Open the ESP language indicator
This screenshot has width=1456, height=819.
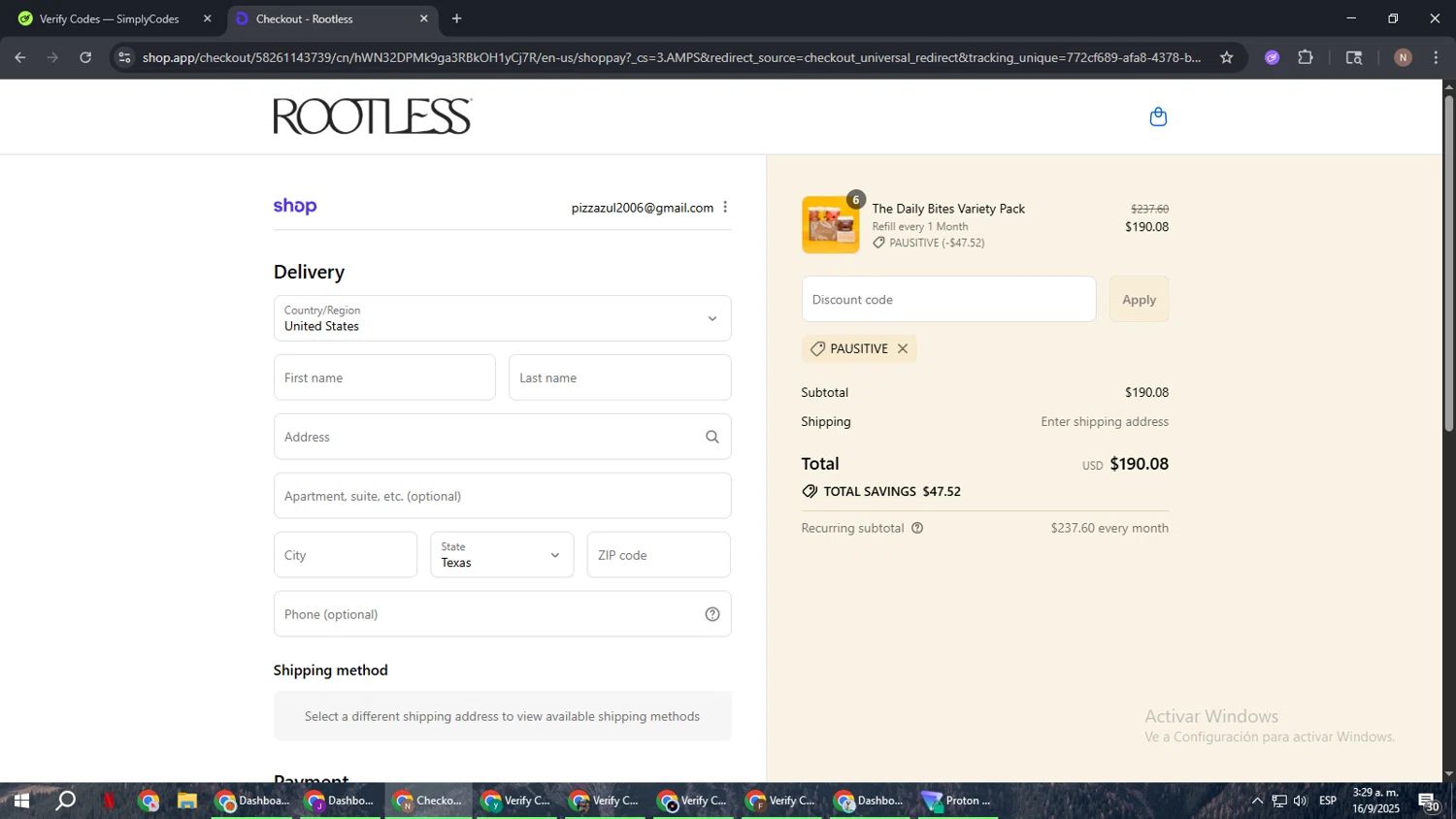point(1328,801)
